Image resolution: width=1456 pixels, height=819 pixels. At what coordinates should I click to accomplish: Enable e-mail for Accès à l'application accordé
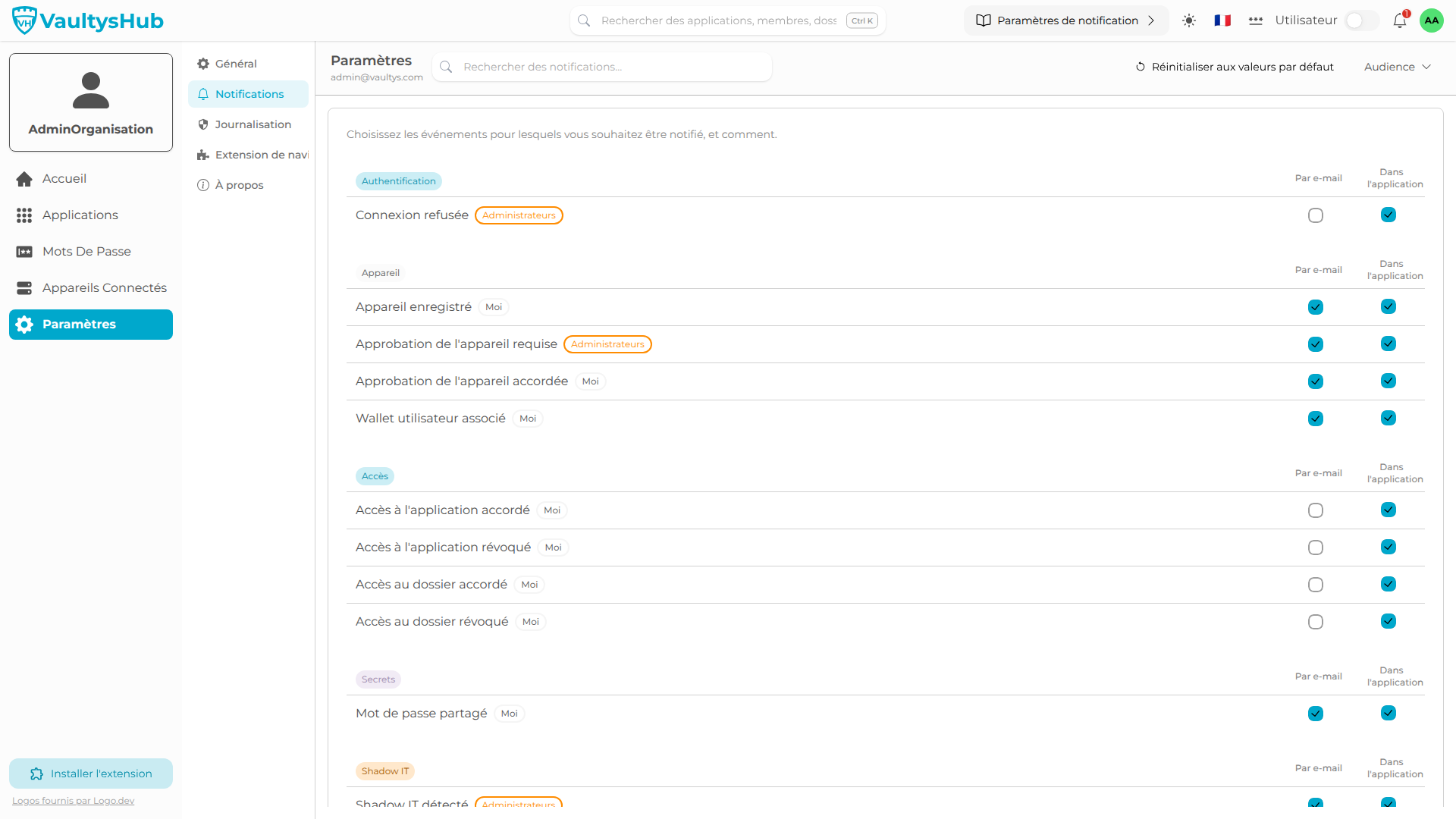[1316, 510]
